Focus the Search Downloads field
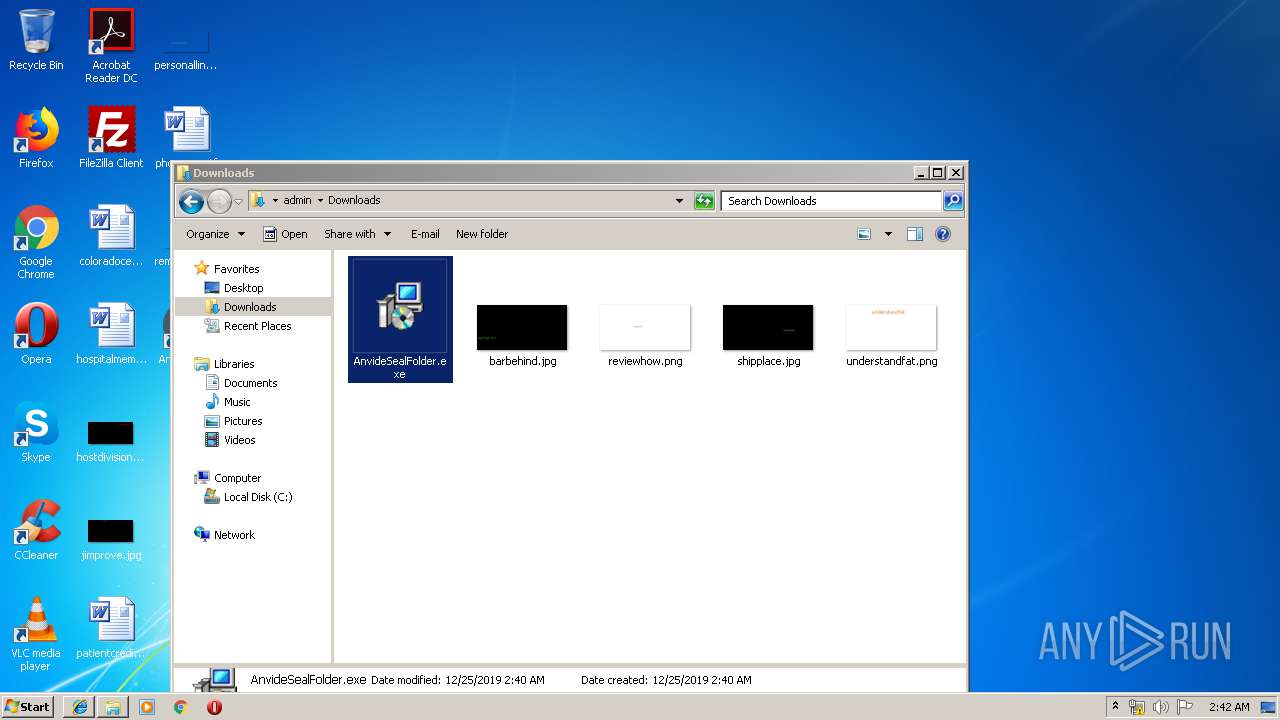Image resolution: width=1280 pixels, height=720 pixels. (831, 201)
